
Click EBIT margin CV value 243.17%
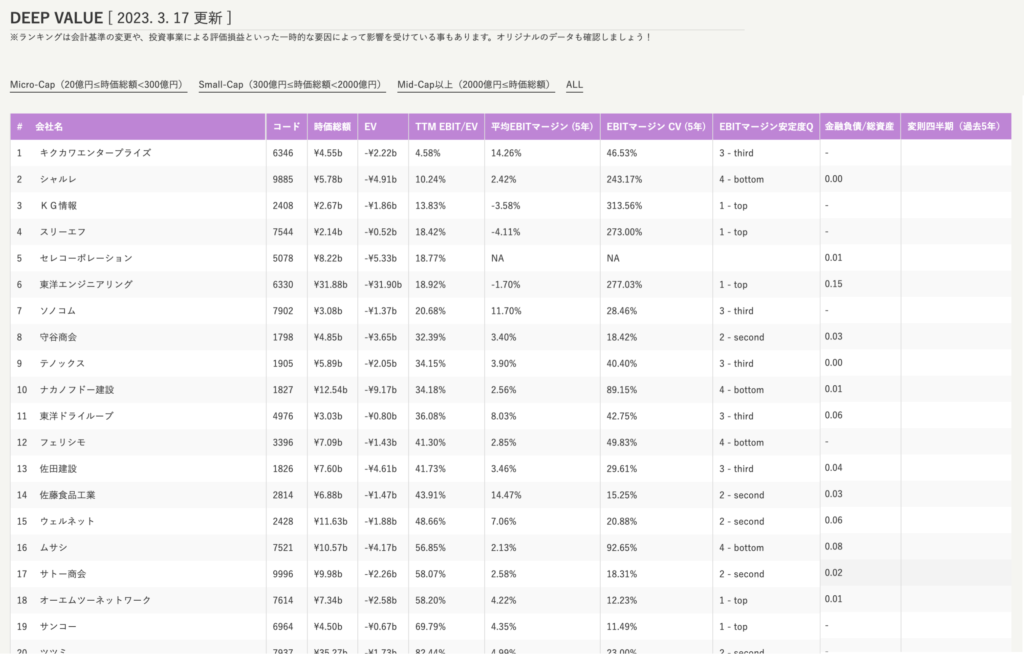tap(624, 179)
